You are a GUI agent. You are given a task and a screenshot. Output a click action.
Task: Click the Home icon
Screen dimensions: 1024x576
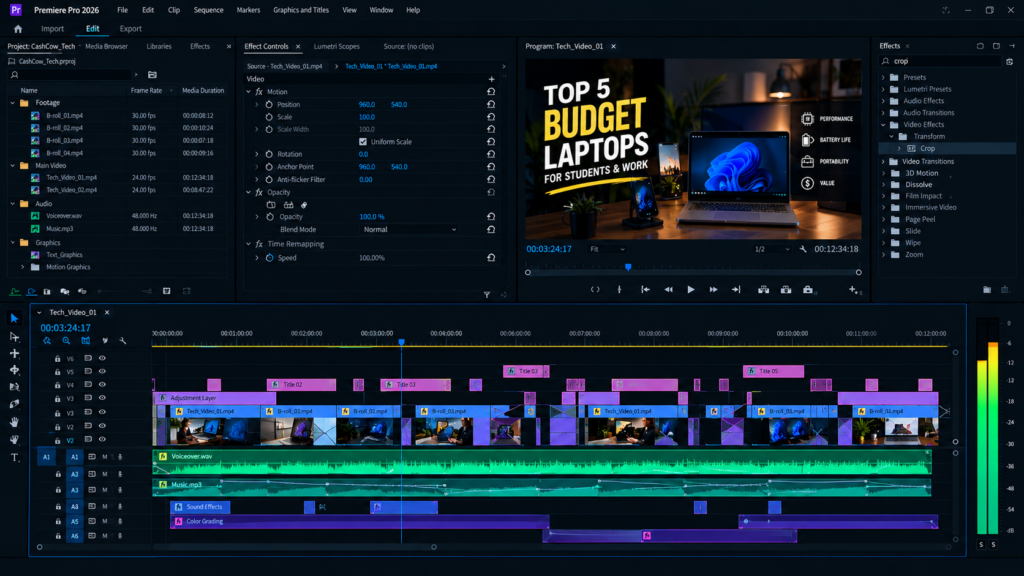point(18,29)
